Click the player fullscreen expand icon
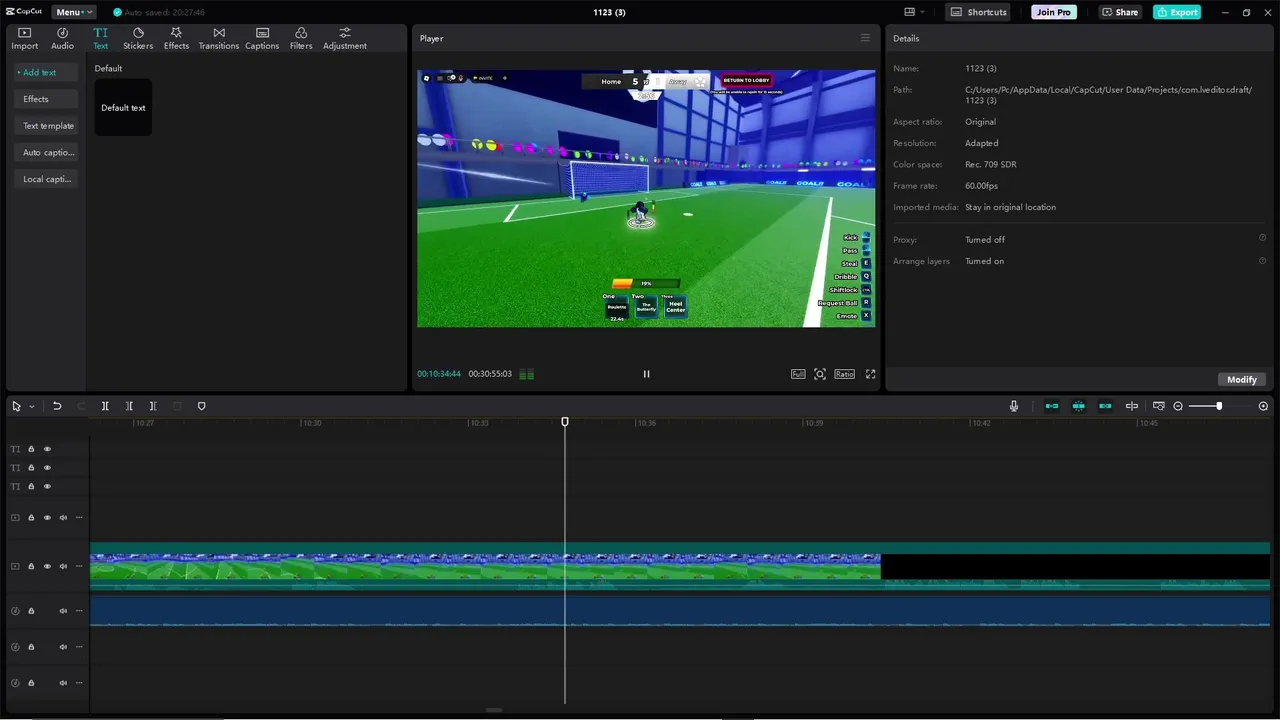The image size is (1280, 720). 870,374
